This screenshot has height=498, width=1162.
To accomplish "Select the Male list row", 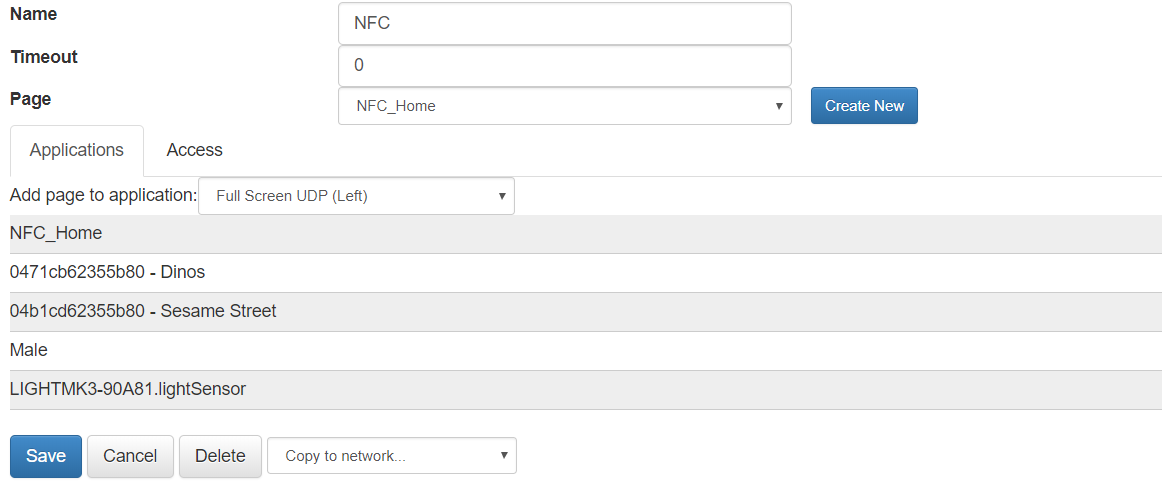I will coord(585,351).
